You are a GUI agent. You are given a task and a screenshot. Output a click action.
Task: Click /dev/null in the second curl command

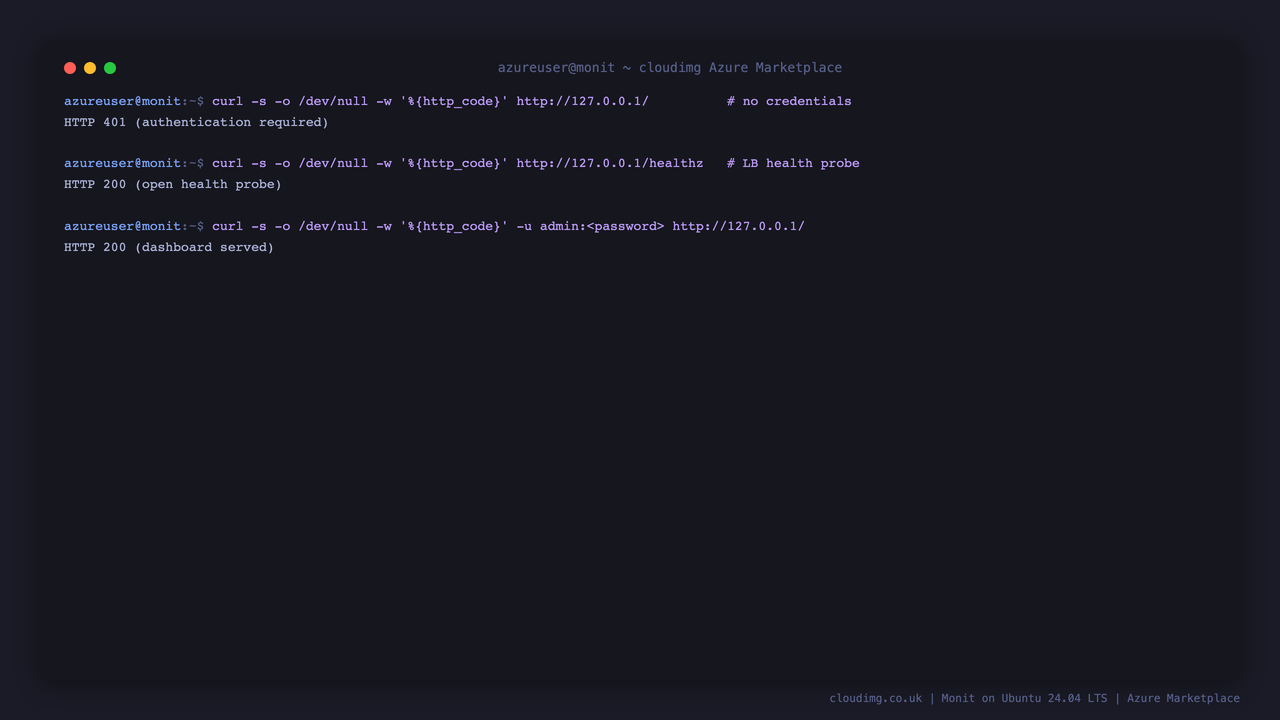coord(333,163)
